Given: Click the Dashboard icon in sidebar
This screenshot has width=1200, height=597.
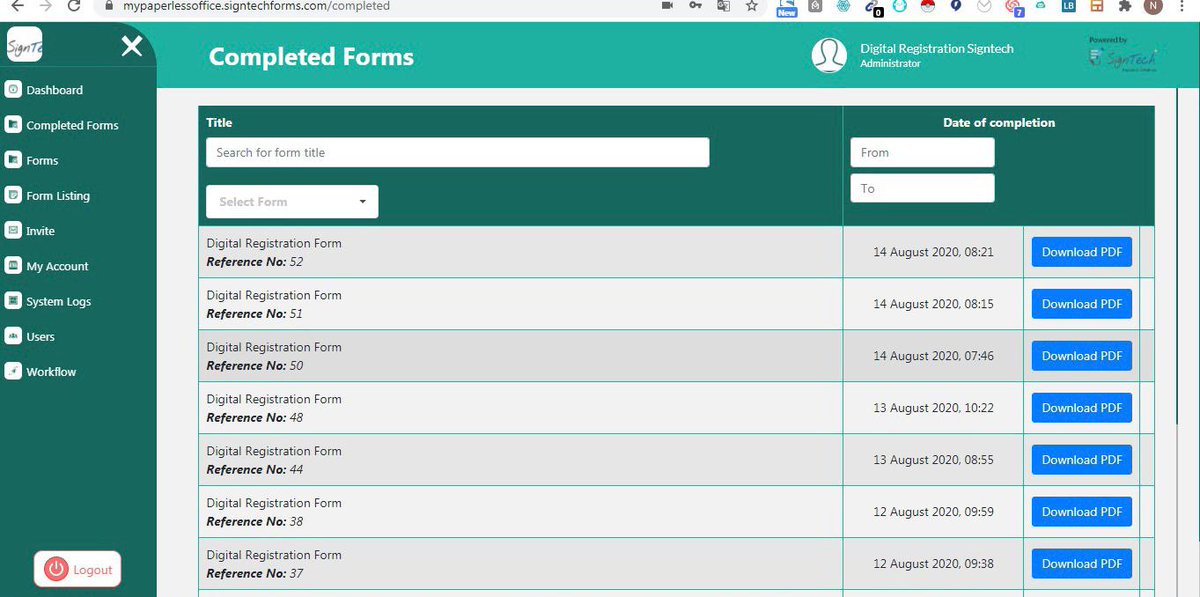Looking at the screenshot, I should click(x=13, y=90).
